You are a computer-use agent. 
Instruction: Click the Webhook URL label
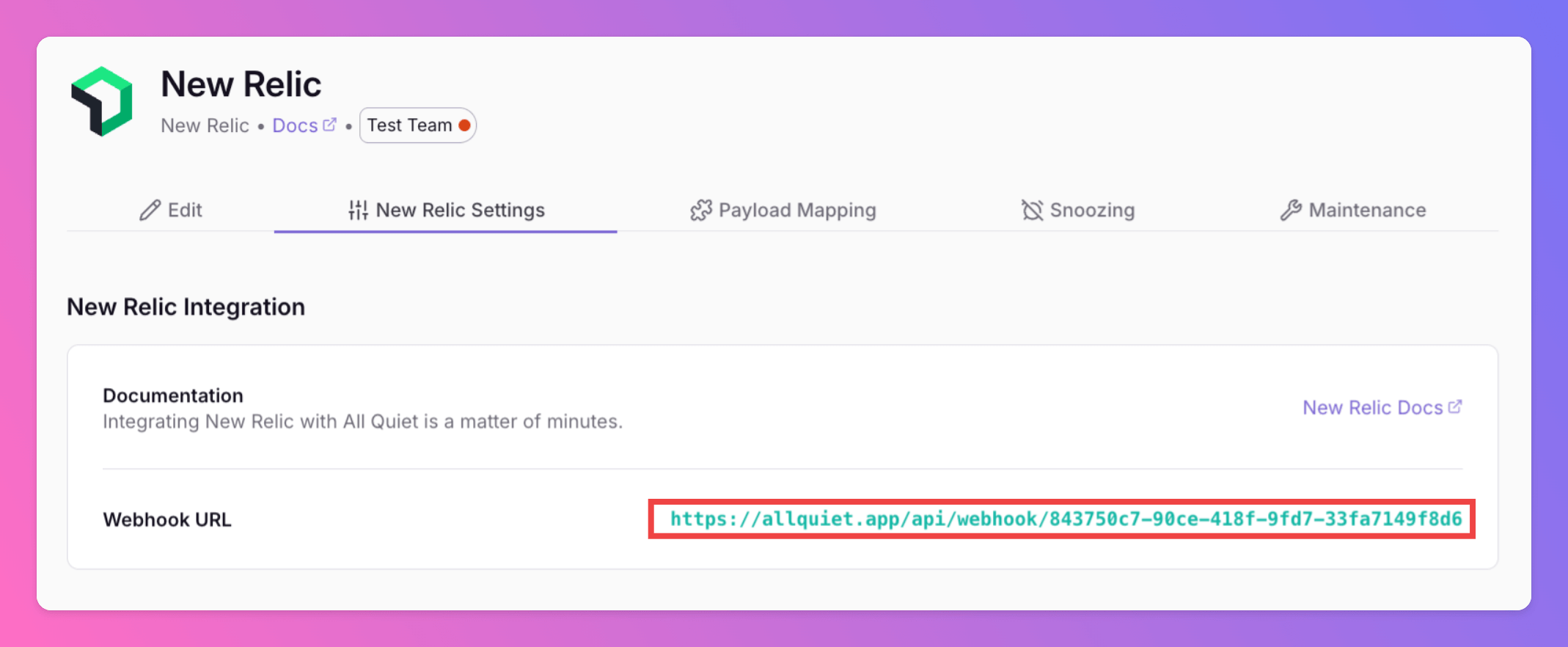coord(167,519)
